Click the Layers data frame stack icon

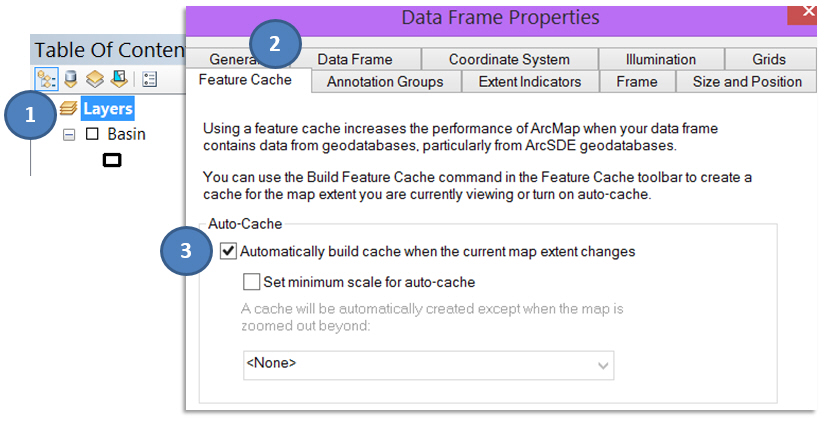click(69, 108)
